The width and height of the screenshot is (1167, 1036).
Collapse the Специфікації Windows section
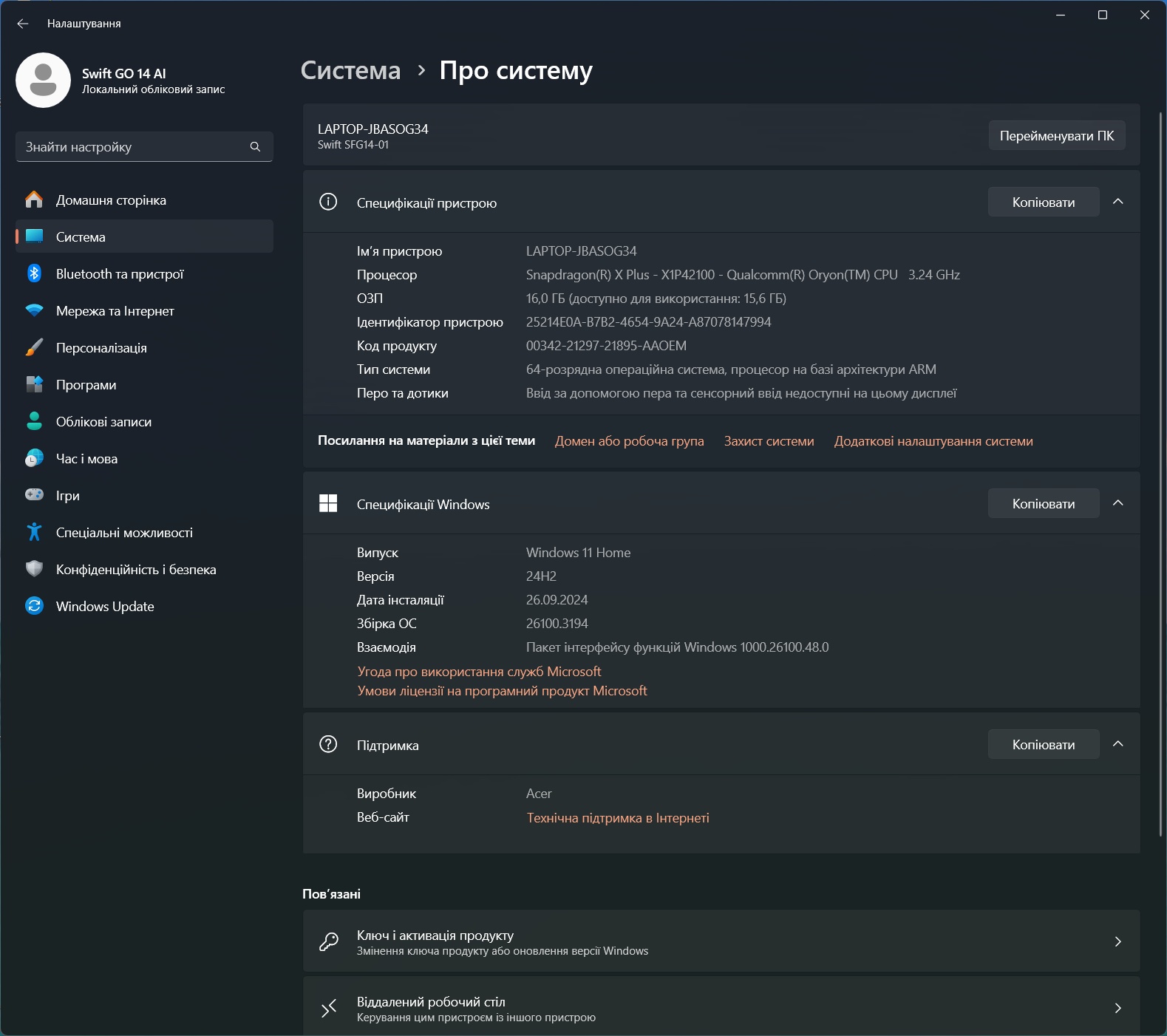click(1118, 503)
